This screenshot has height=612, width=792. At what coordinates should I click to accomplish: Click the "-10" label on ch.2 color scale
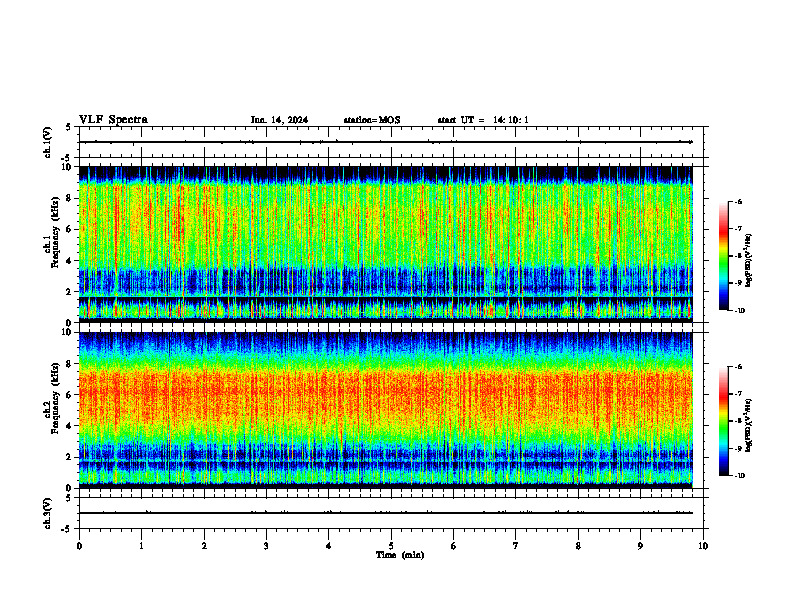(x=739, y=476)
